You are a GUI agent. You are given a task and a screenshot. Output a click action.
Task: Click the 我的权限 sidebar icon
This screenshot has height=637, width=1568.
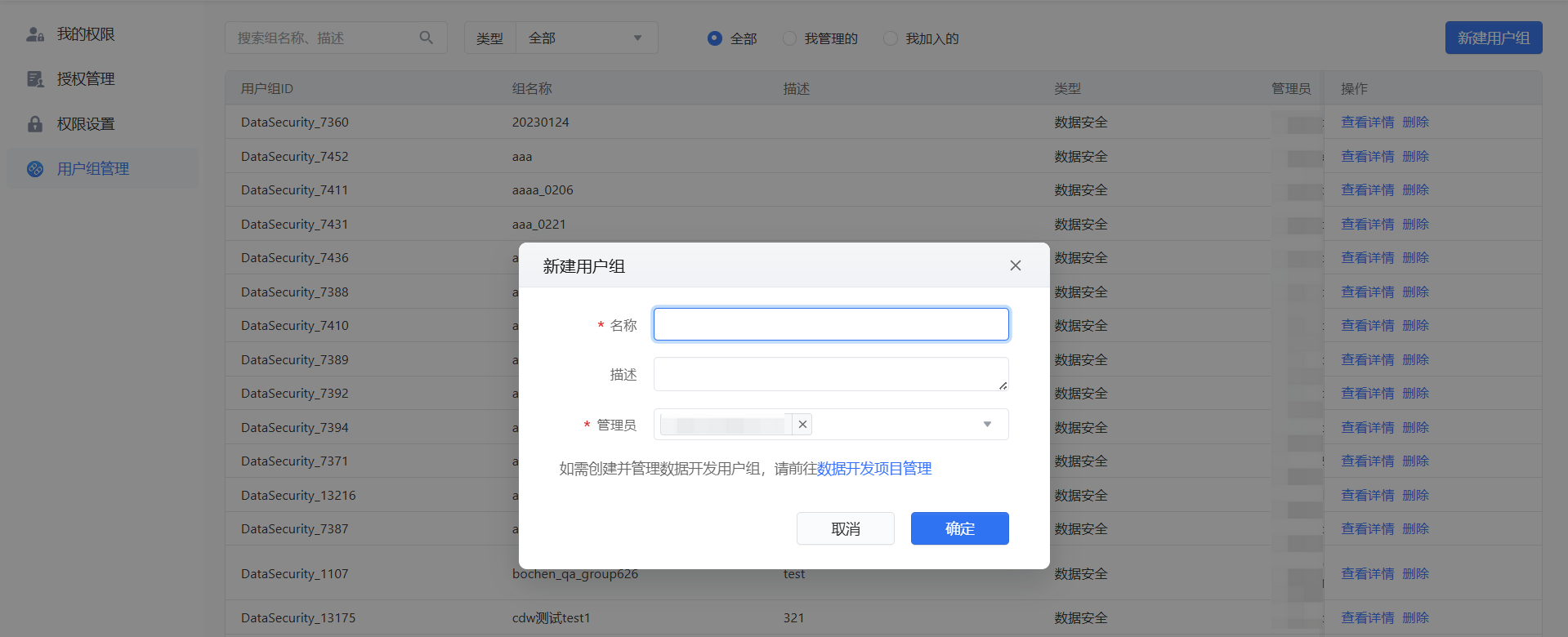coord(35,34)
